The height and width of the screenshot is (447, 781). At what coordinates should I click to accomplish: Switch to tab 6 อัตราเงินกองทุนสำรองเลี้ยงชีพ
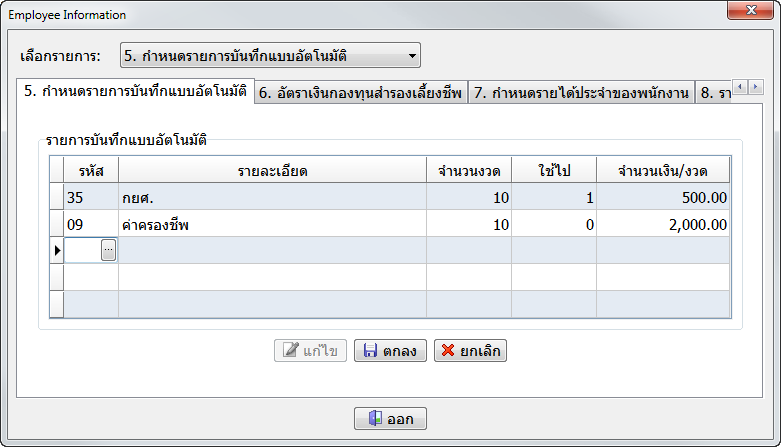pos(360,93)
